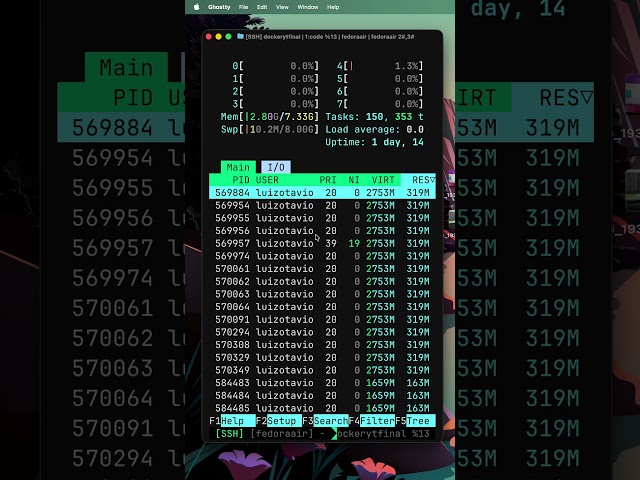The image size is (640, 480).
Task: Select process row with PID 569956
Action: [322, 231]
